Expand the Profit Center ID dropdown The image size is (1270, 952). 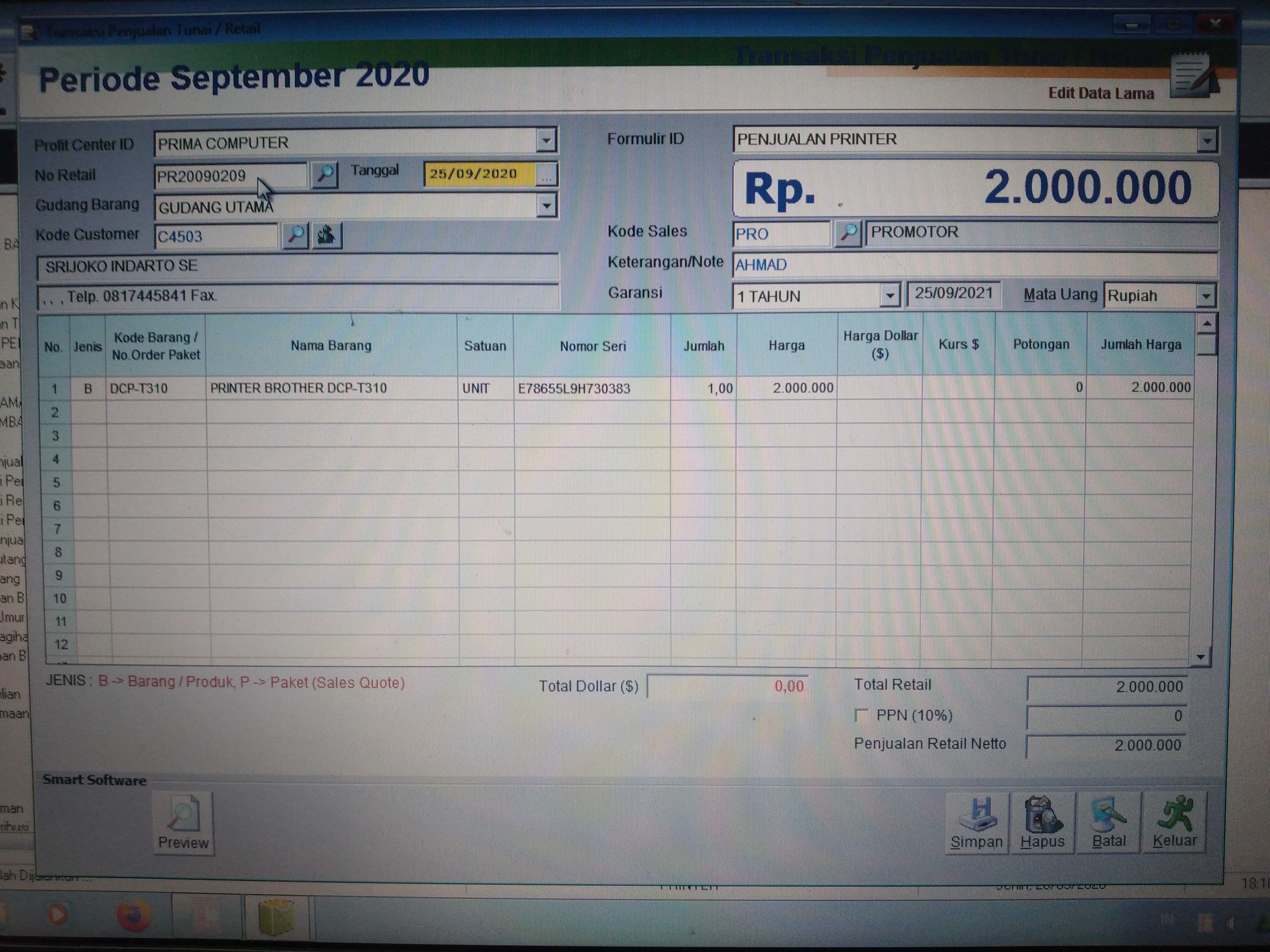pos(546,140)
